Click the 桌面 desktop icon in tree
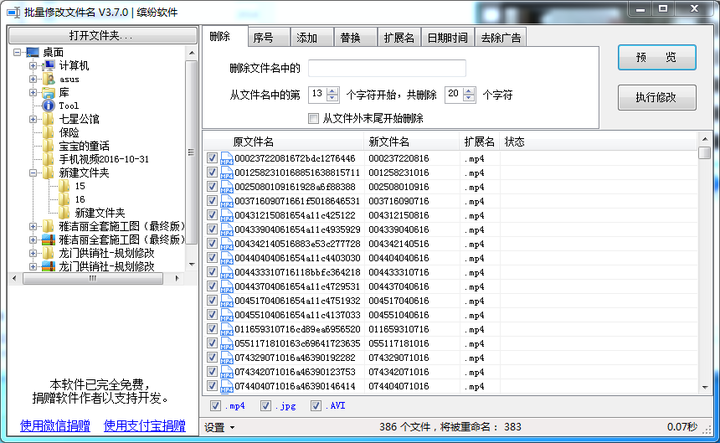The height and width of the screenshot is (443, 720). (33, 52)
